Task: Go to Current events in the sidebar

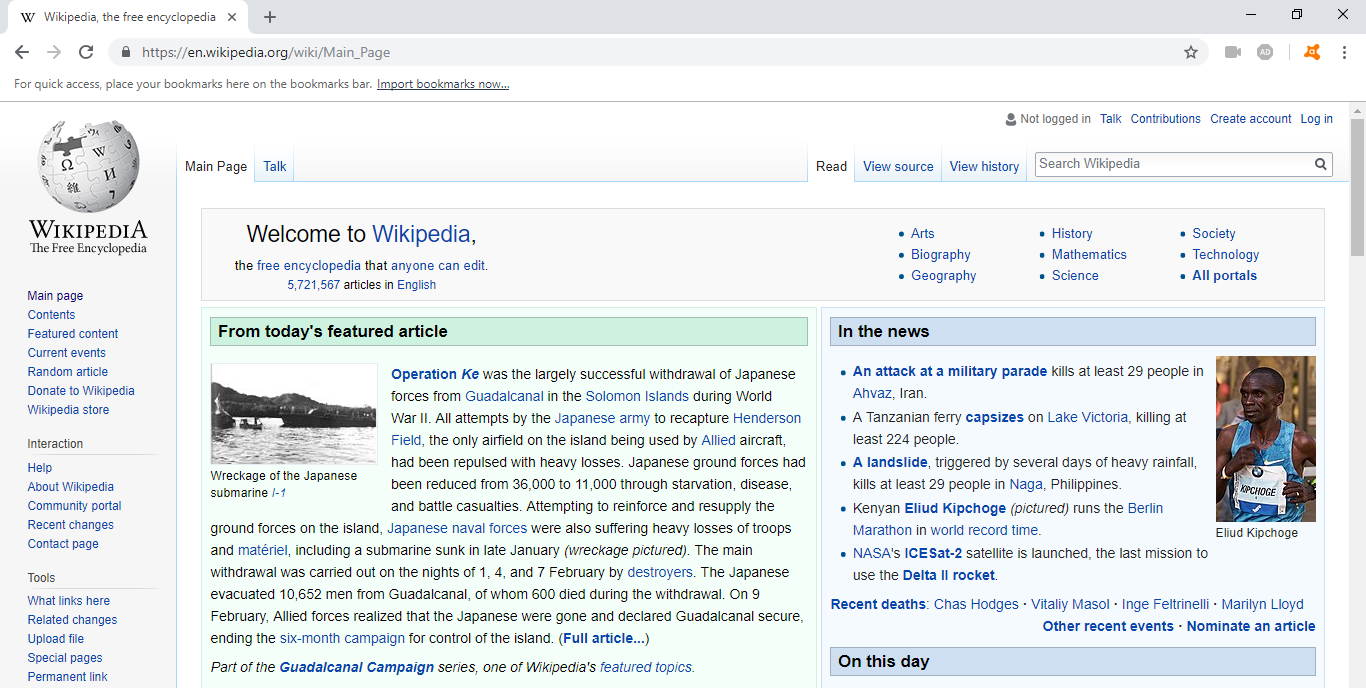Action: (x=67, y=353)
